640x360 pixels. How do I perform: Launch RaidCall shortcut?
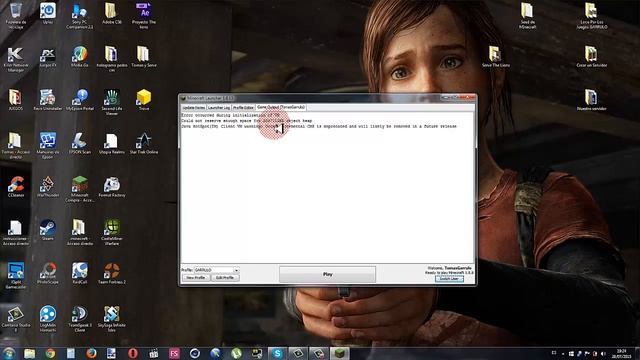80,273
